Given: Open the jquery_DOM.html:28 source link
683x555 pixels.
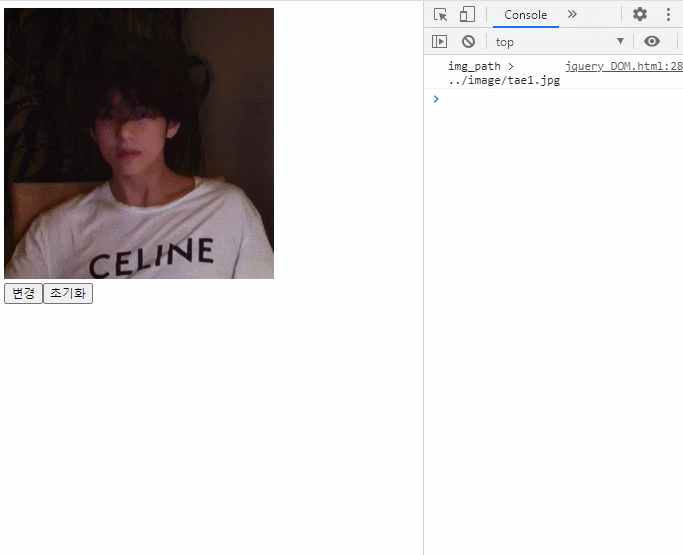Looking at the screenshot, I should (x=624, y=66).
